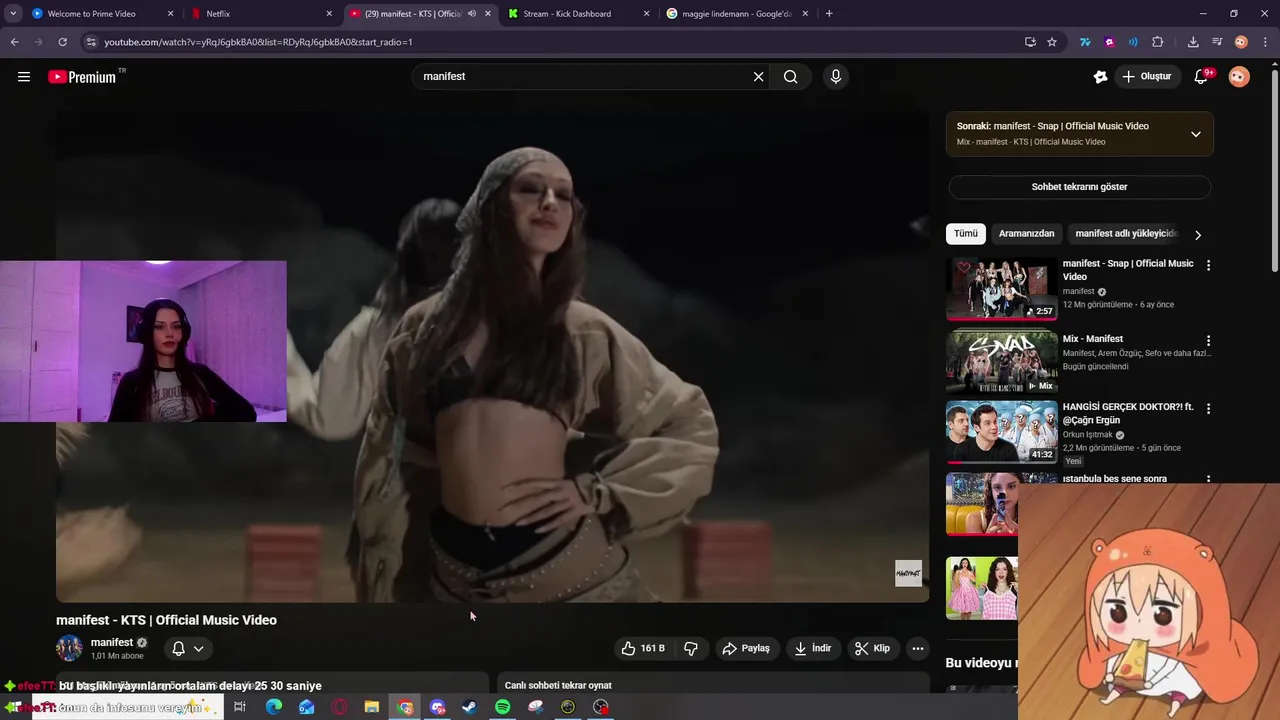Click the manifest watermark in video
The height and width of the screenshot is (720, 1280).
point(908,573)
